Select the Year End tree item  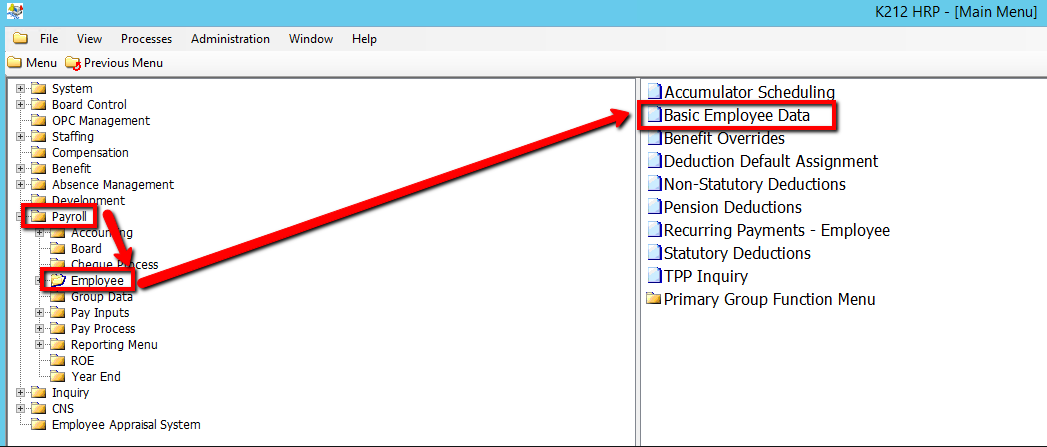tap(96, 377)
